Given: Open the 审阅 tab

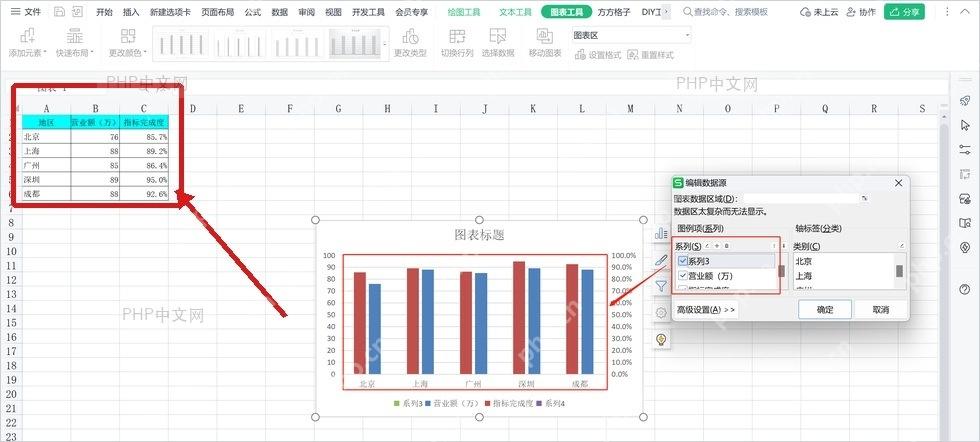Looking at the screenshot, I should [306, 12].
